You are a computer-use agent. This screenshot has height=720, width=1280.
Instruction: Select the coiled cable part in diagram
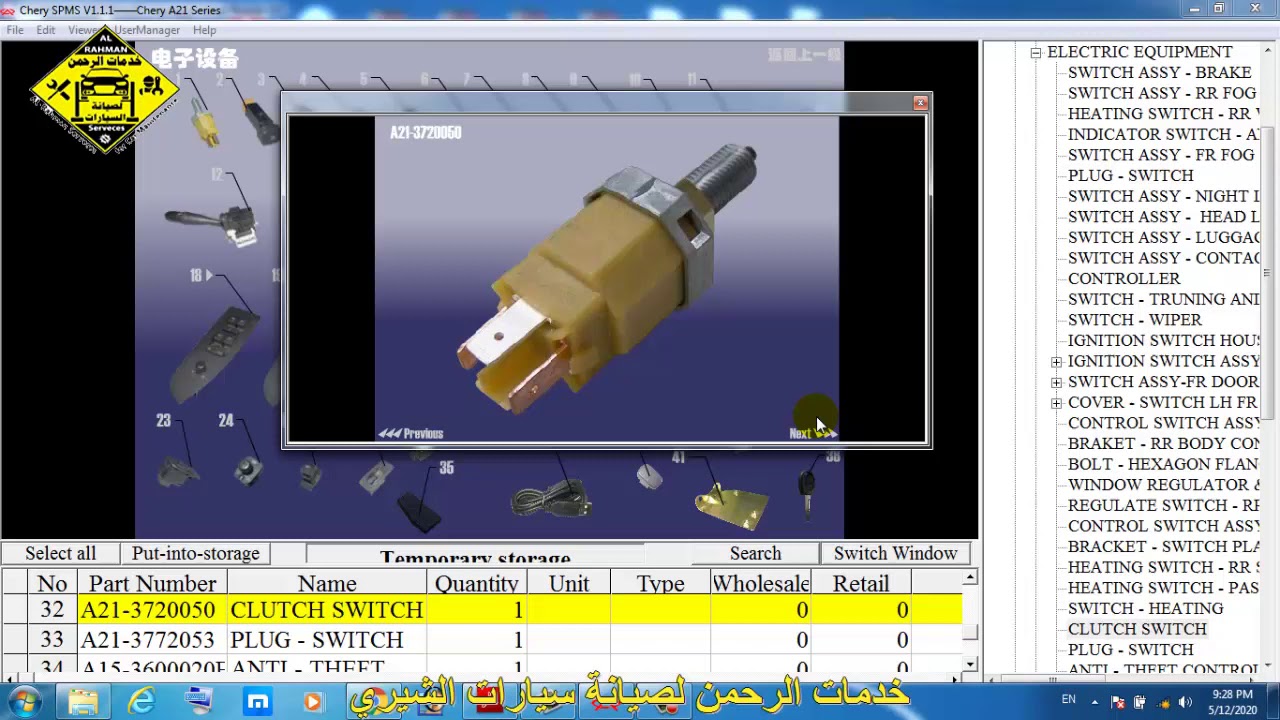click(550, 497)
